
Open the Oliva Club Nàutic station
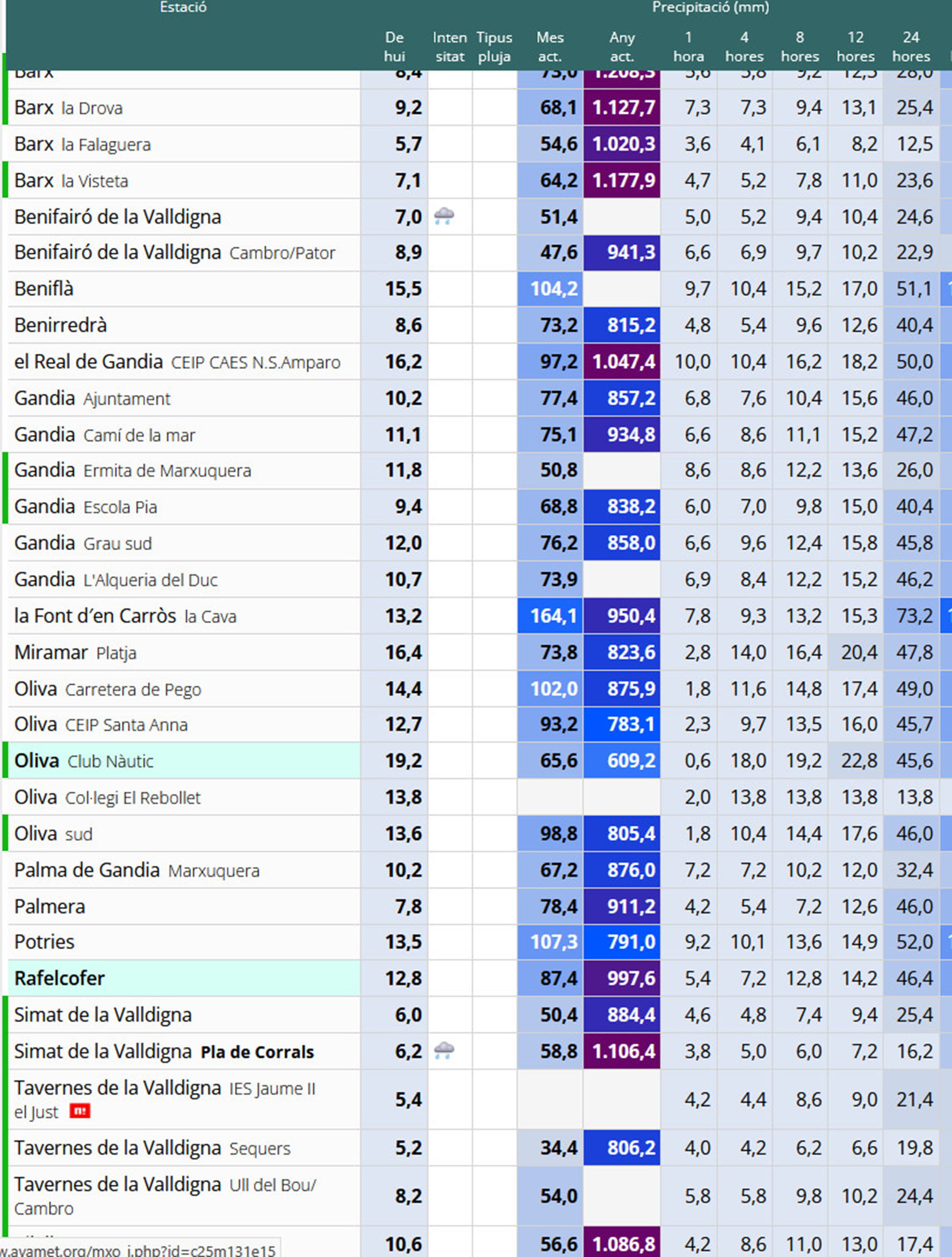(x=83, y=761)
